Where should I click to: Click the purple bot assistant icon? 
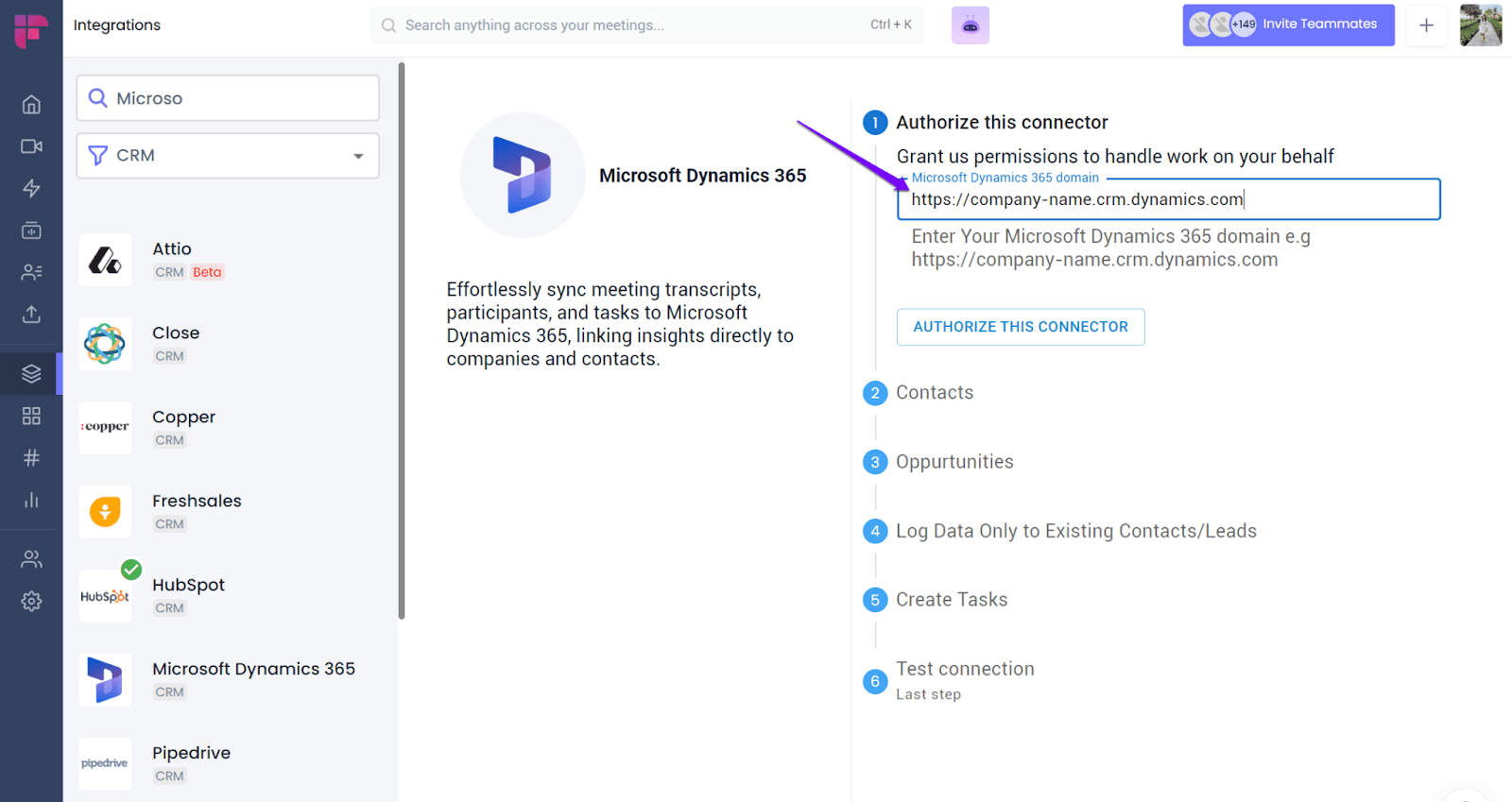coord(971,26)
